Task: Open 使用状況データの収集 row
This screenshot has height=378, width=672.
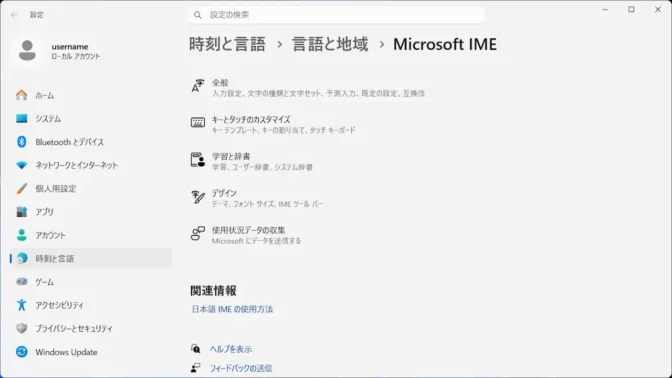Action: click(x=246, y=235)
